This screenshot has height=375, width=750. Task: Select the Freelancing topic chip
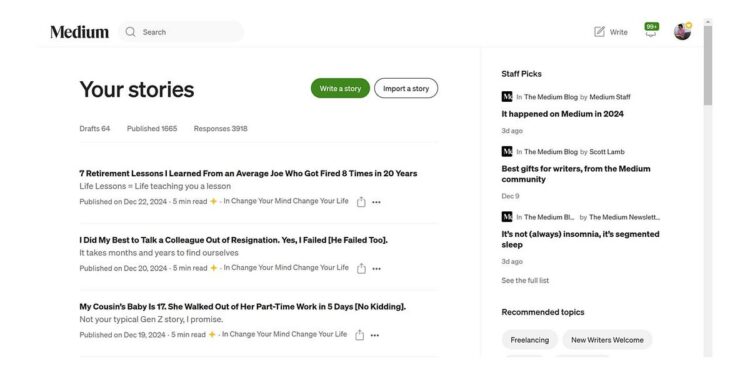click(x=529, y=340)
